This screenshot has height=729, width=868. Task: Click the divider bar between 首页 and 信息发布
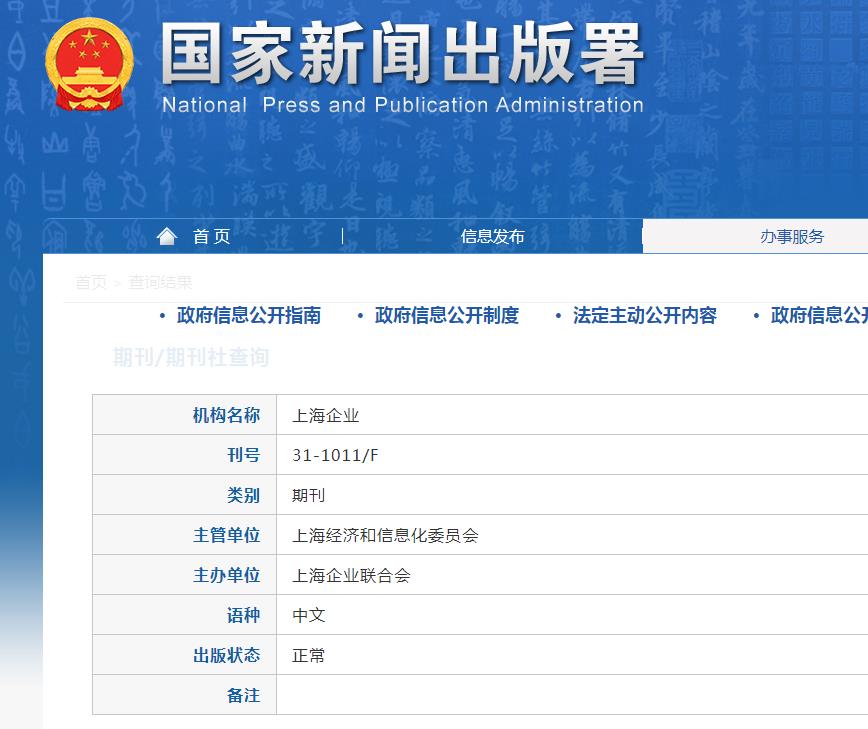pyautogui.click(x=341, y=236)
